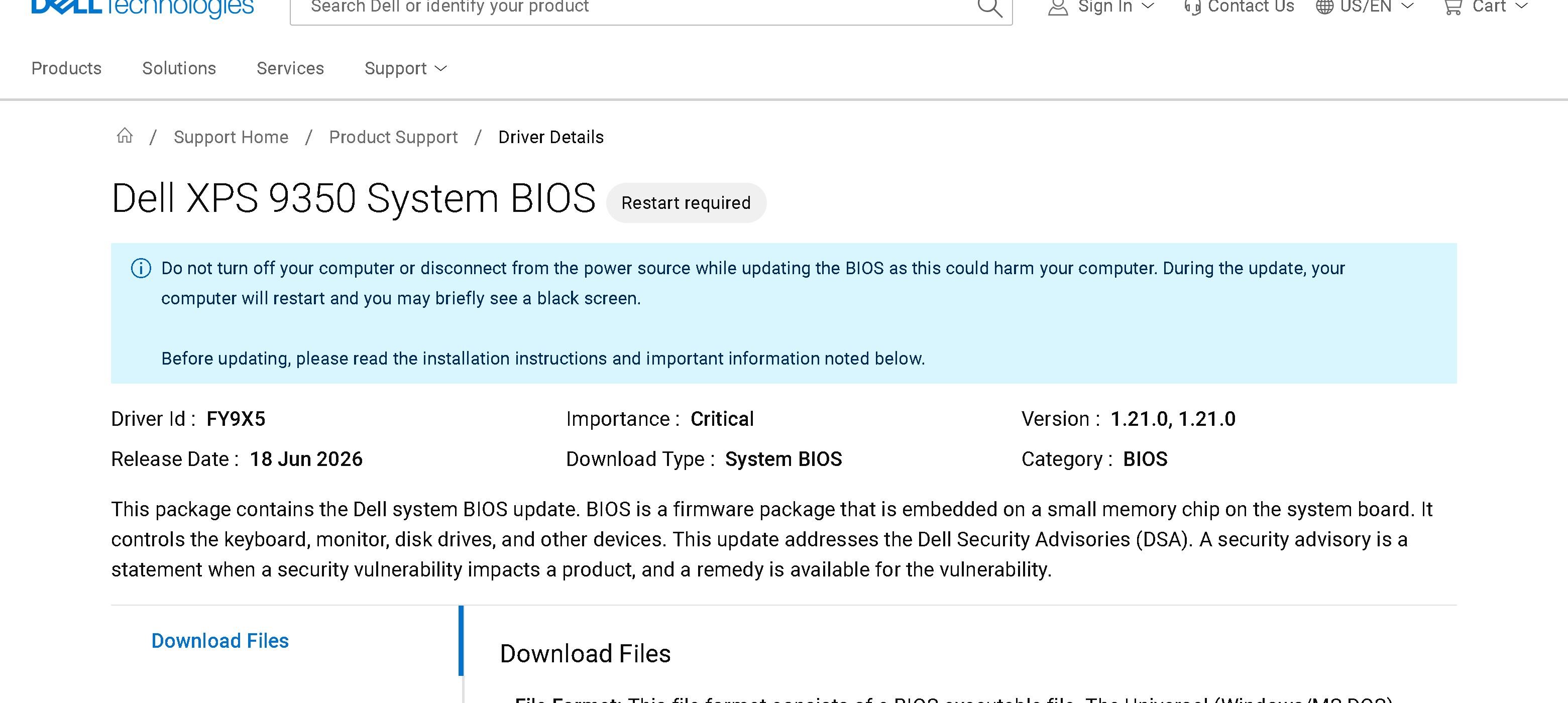This screenshot has width=1568, height=703.
Task: Click the US/EN globe icon
Action: [1324, 8]
